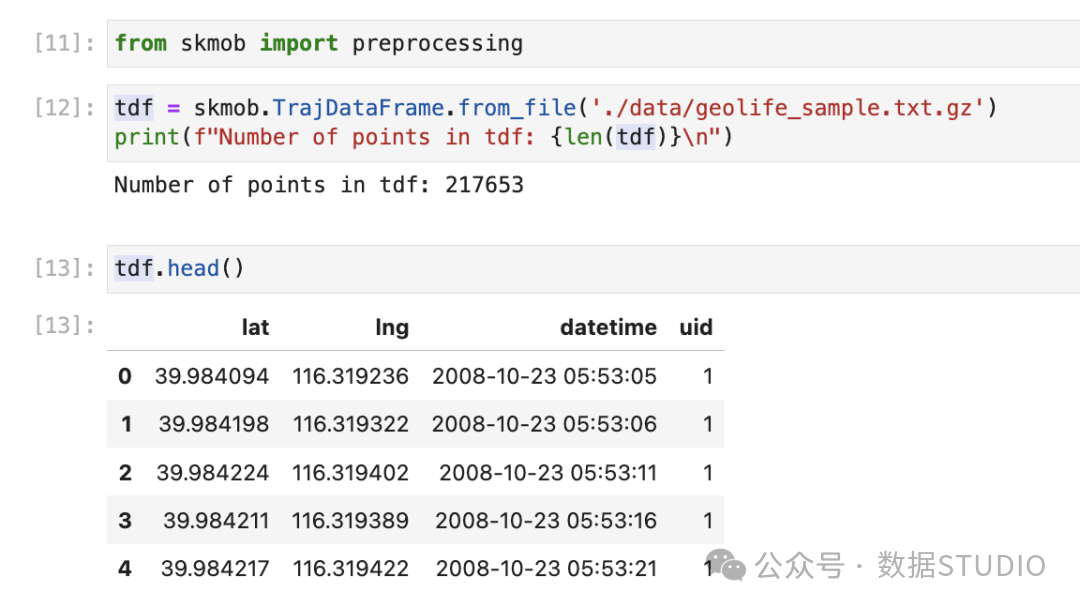Select row index 3 in the table
Screen dimensions: 1080x608
[125, 521]
